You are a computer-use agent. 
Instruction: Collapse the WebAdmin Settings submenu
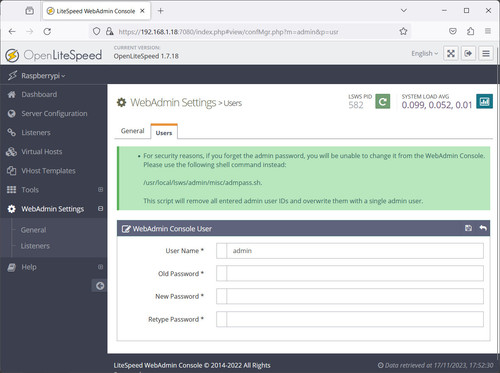(100, 208)
